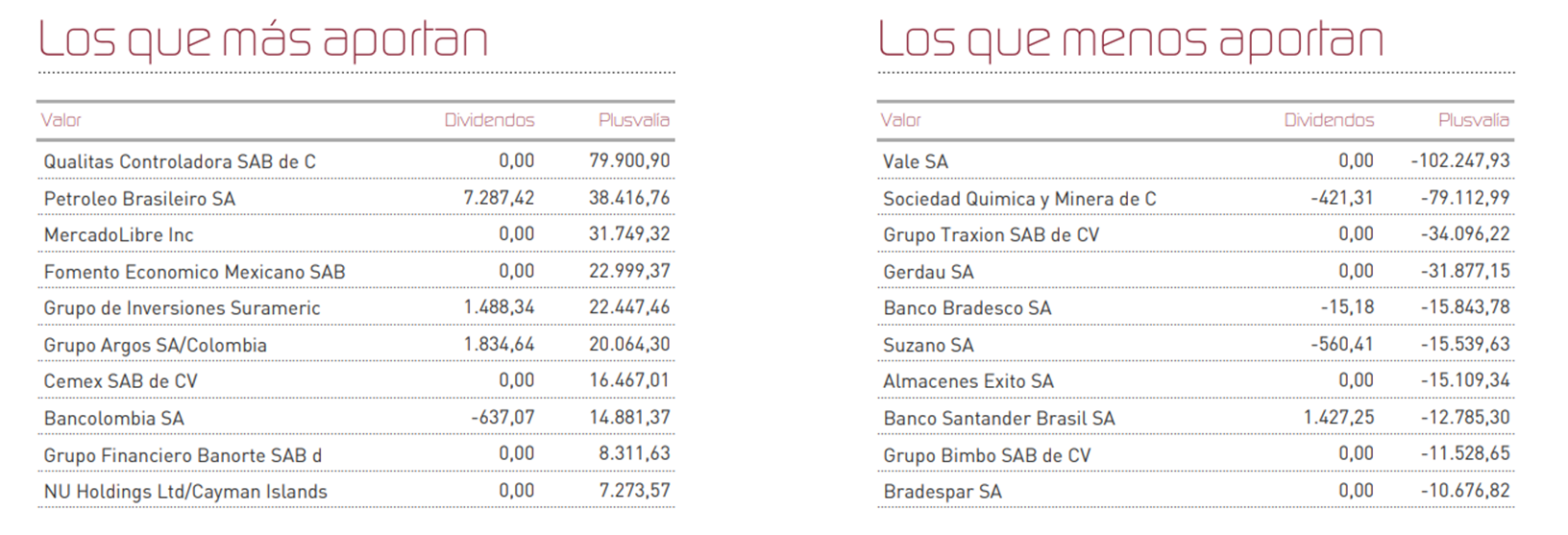Image resolution: width=1568 pixels, height=535 pixels.
Task: Click the Plusvalía header in right table
Action: pyautogui.click(x=1473, y=120)
